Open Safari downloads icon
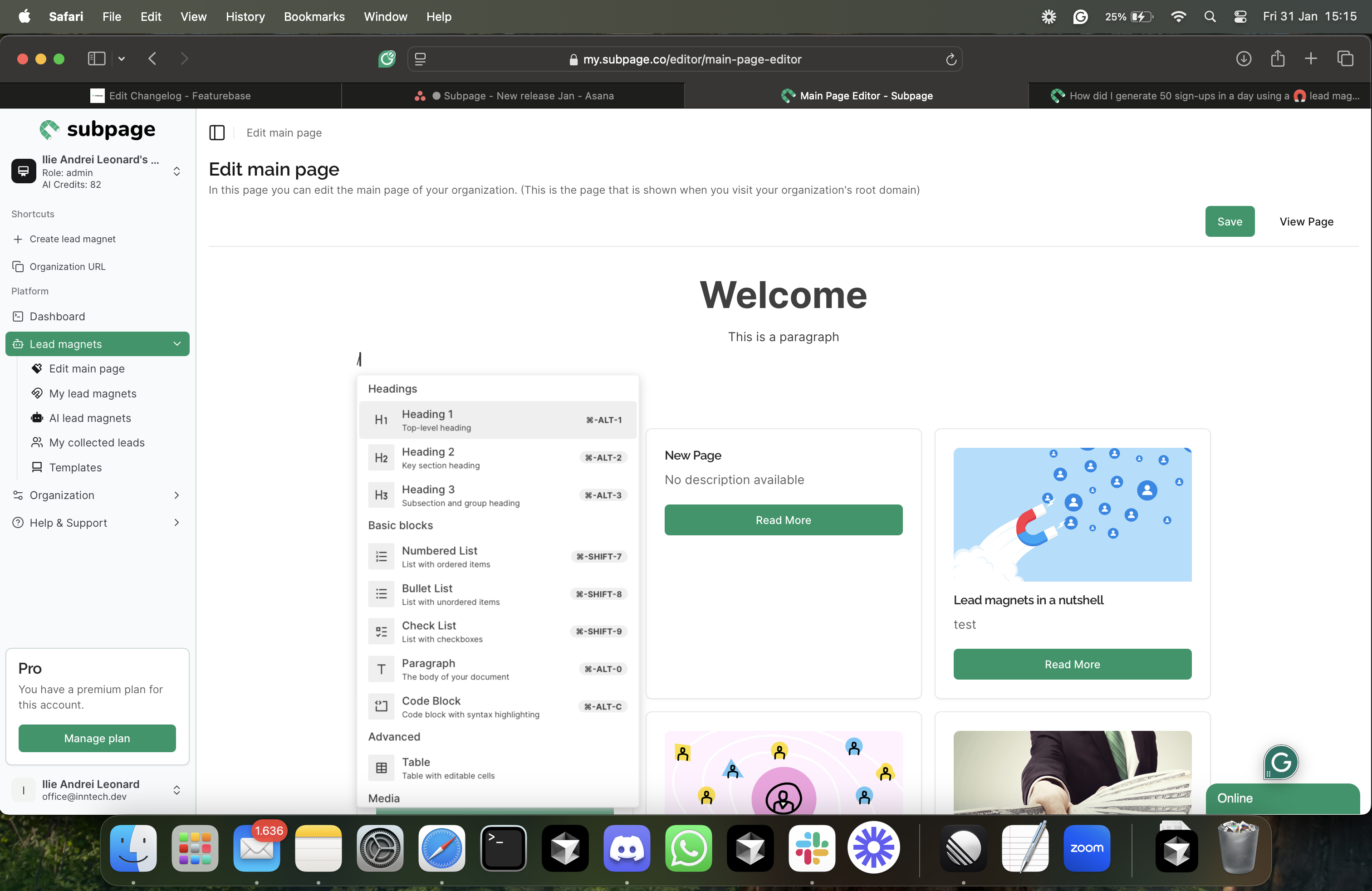This screenshot has height=891, width=1372. point(1244,59)
